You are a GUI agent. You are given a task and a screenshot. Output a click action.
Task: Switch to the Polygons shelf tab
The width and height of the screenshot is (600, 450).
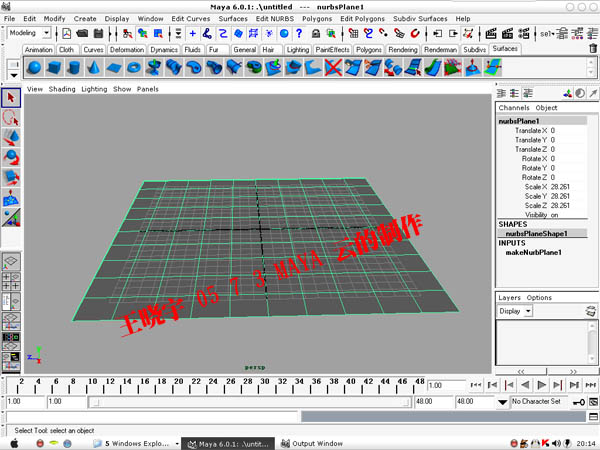pos(368,50)
